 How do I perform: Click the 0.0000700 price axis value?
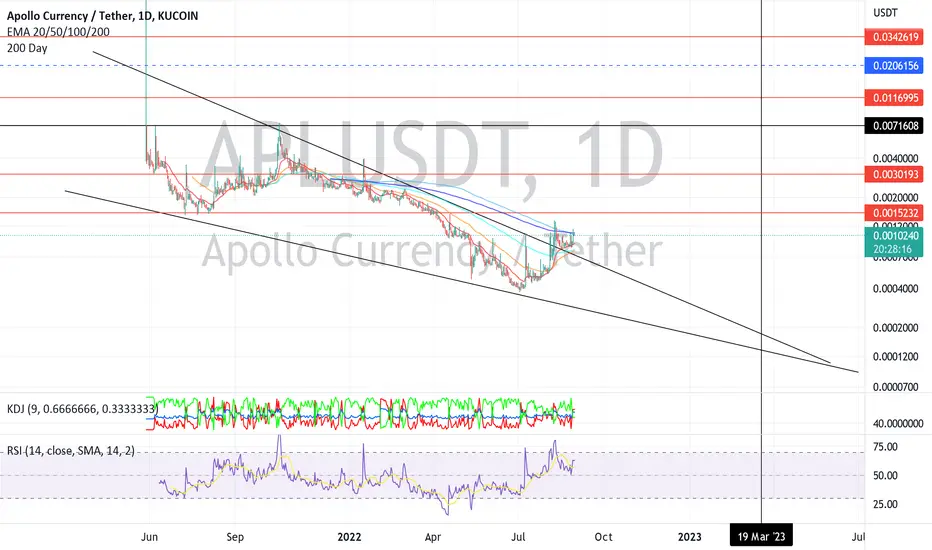(x=895, y=386)
